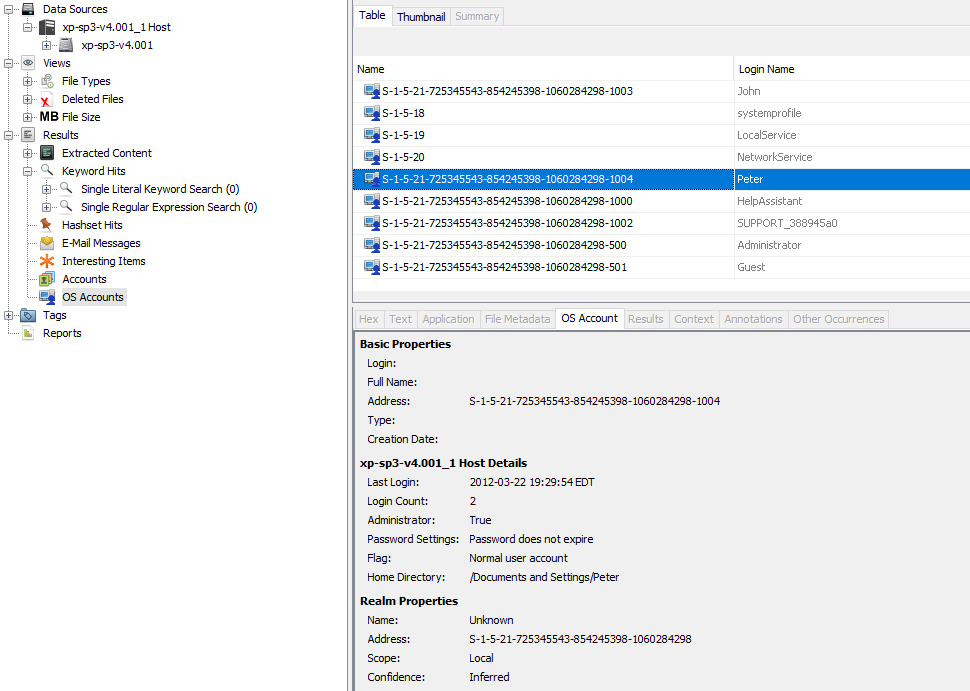Sort results by the Name column header
This screenshot has height=691, width=970.
point(369,69)
